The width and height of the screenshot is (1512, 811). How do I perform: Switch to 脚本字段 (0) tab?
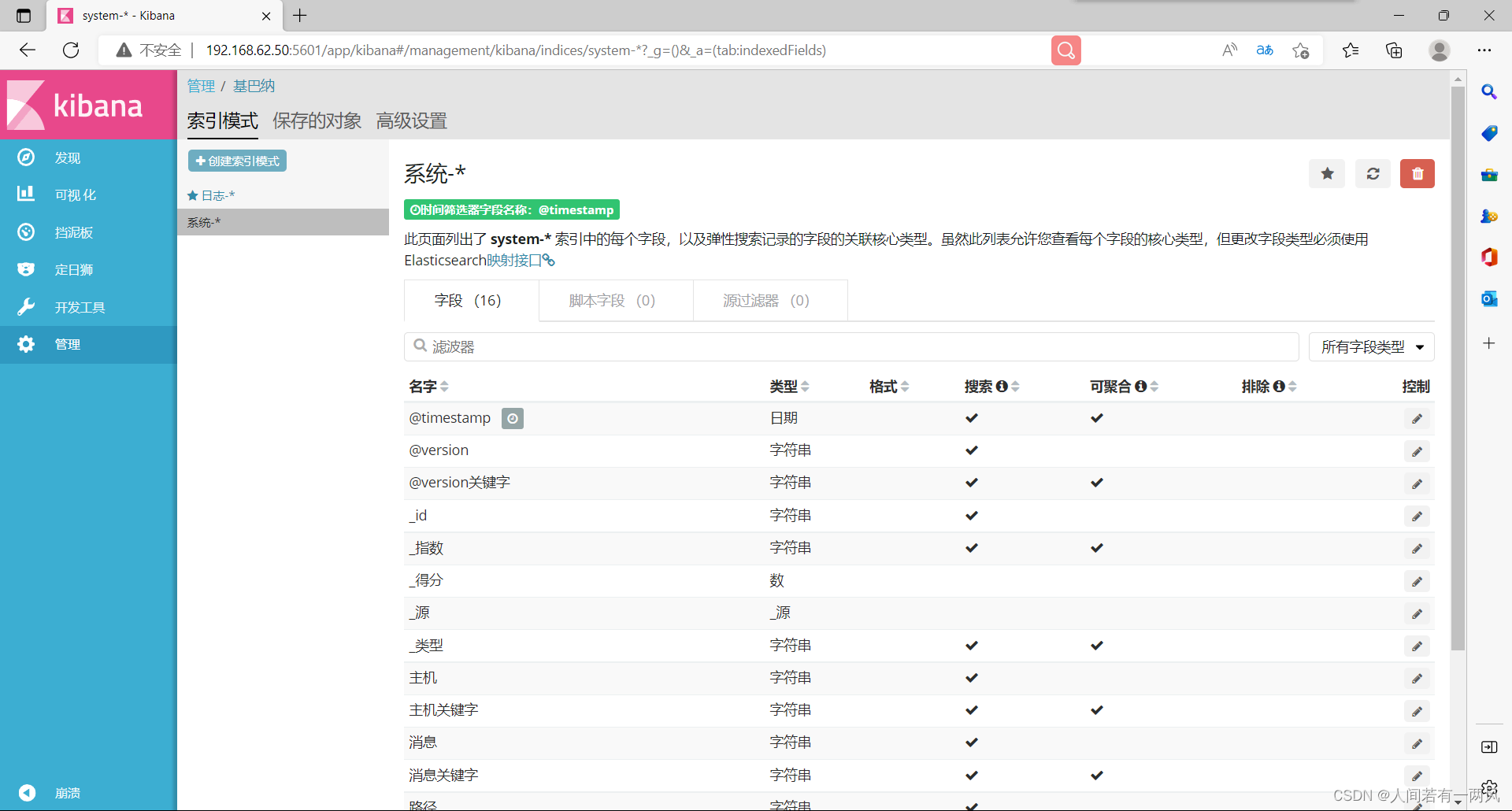(616, 301)
